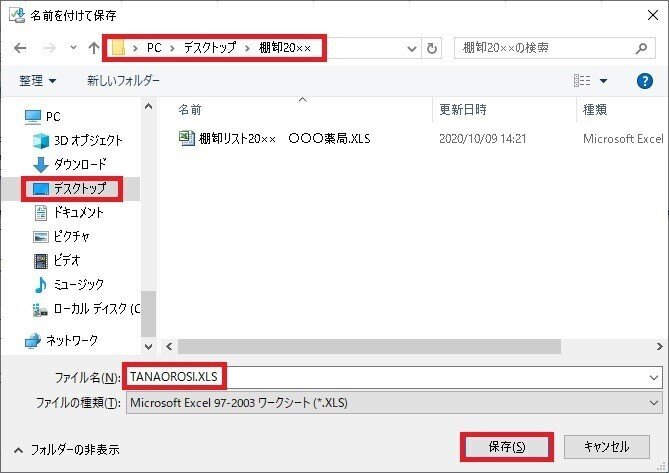Screen dimensions: 669x473
Task: Click the 3D objects cube icon
Action: (41, 141)
